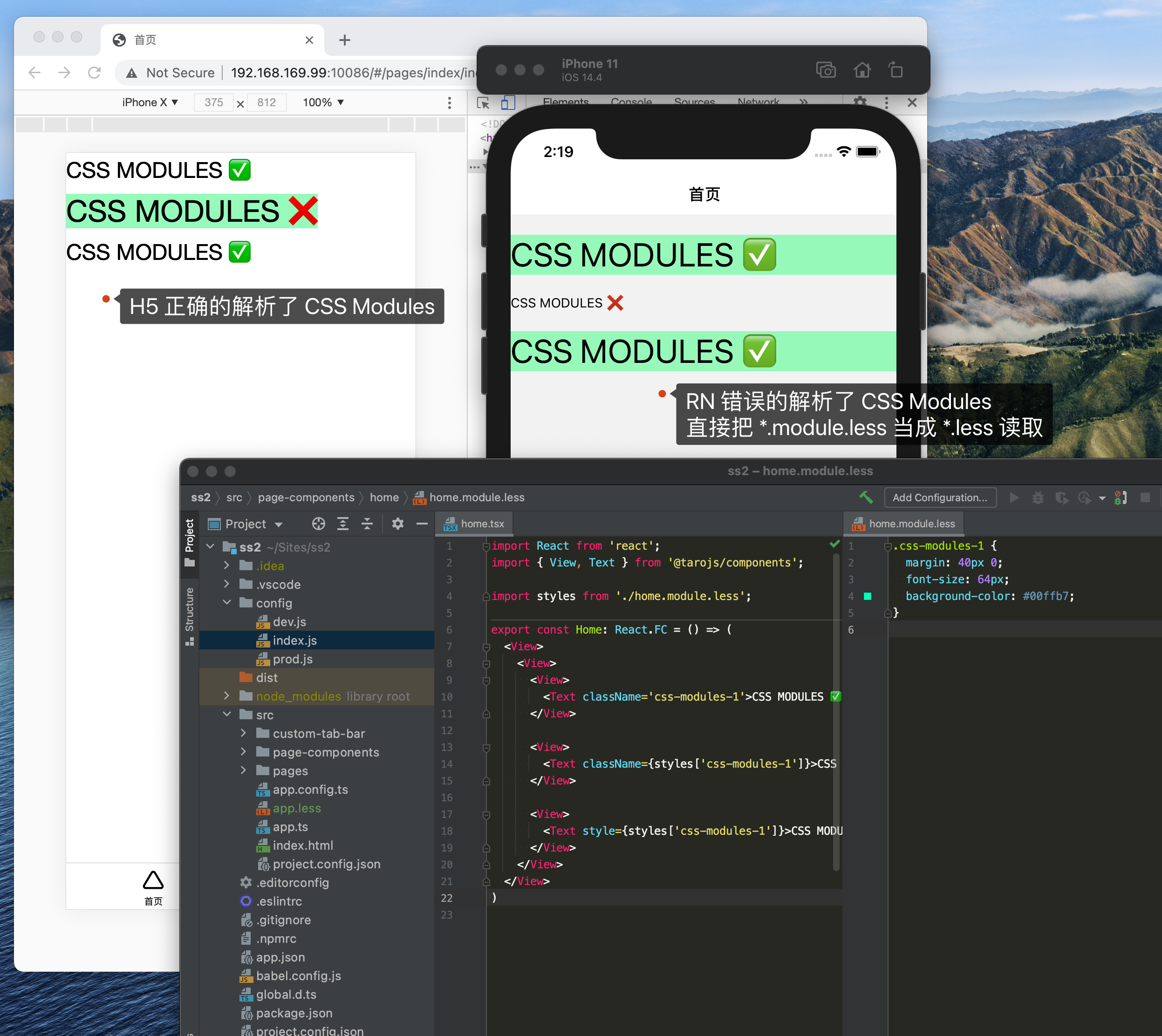This screenshot has width=1162, height=1036.
Task: Rotate the iPhone 11 simulator
Action: (895, 70)
